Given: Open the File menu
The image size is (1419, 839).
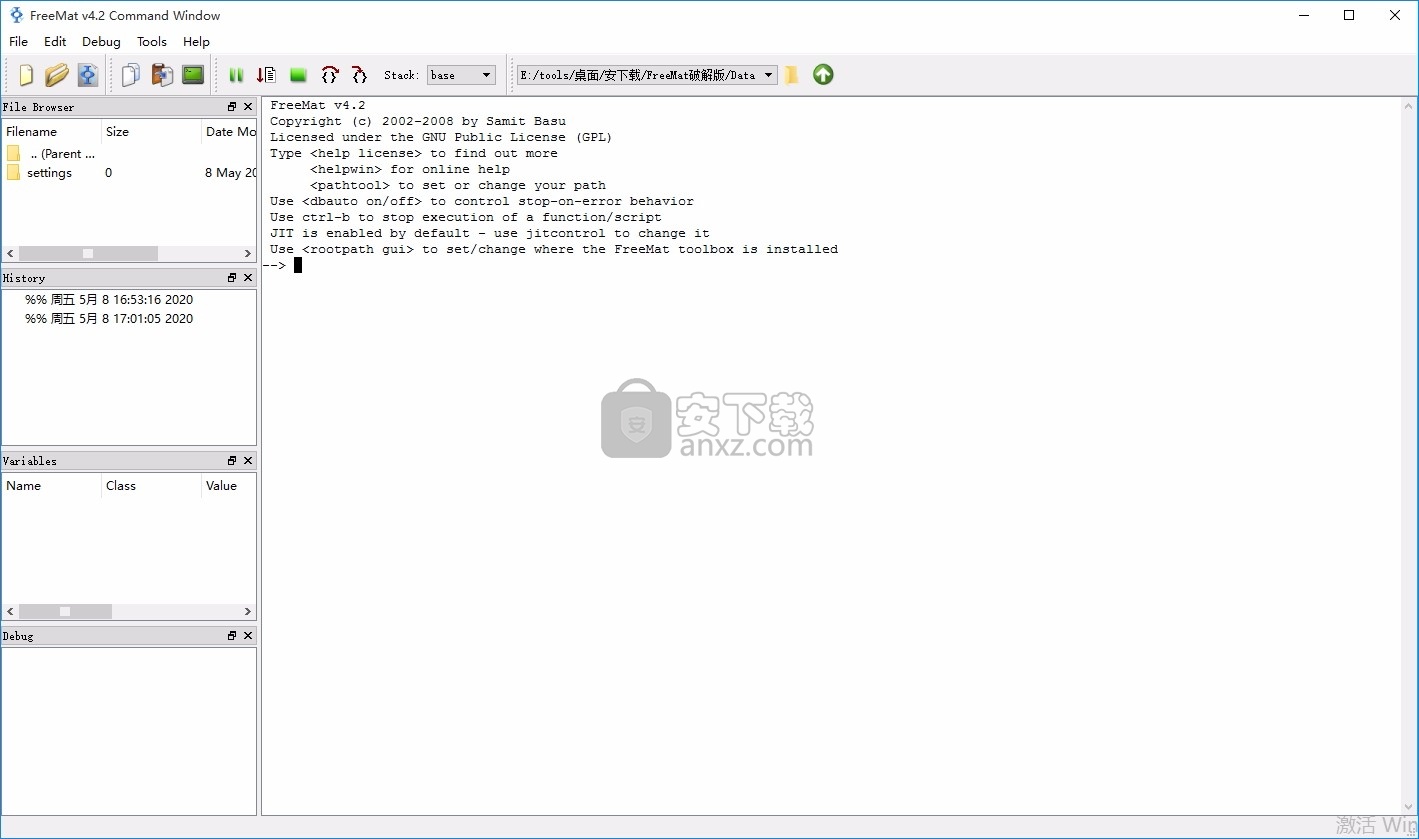Looking at the screenshot, I should pos(18,41).
